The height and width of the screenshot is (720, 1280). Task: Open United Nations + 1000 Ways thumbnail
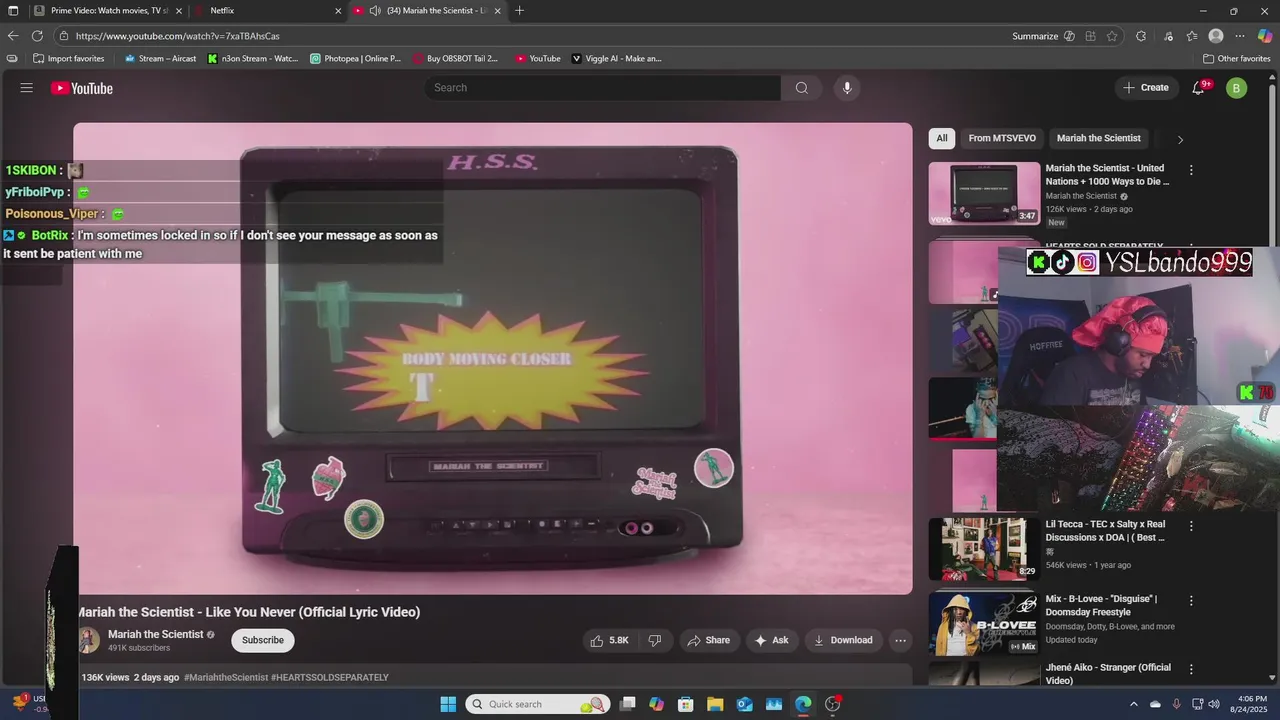(x=984, y=193)
